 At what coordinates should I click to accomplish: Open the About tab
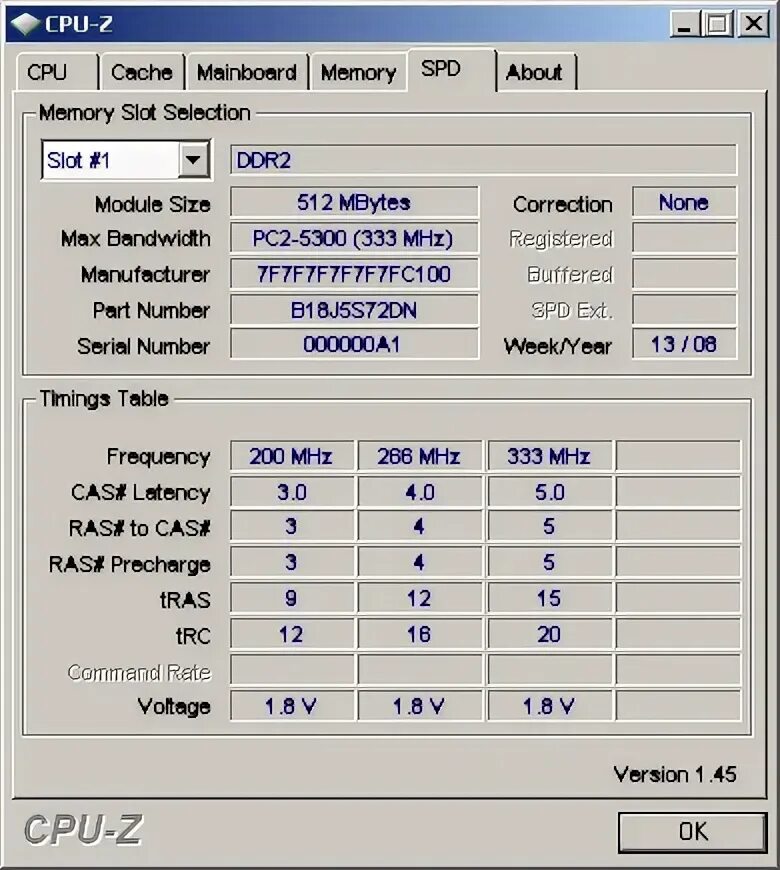535,72
